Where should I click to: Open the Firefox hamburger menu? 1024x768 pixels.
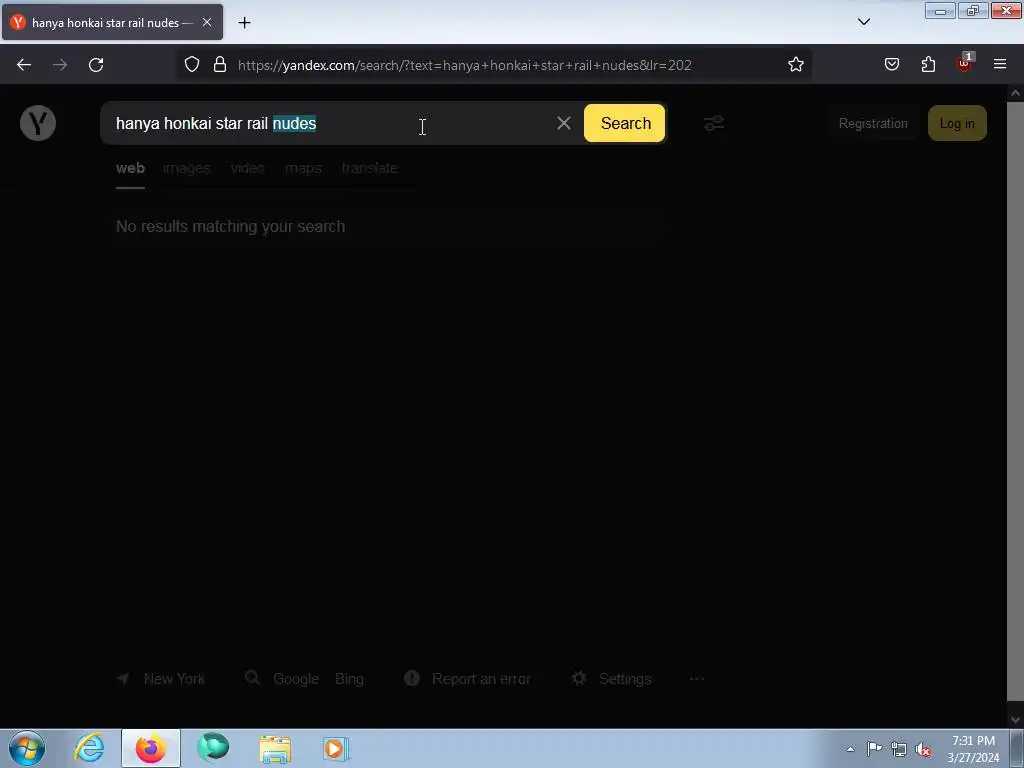point(1000,64)
